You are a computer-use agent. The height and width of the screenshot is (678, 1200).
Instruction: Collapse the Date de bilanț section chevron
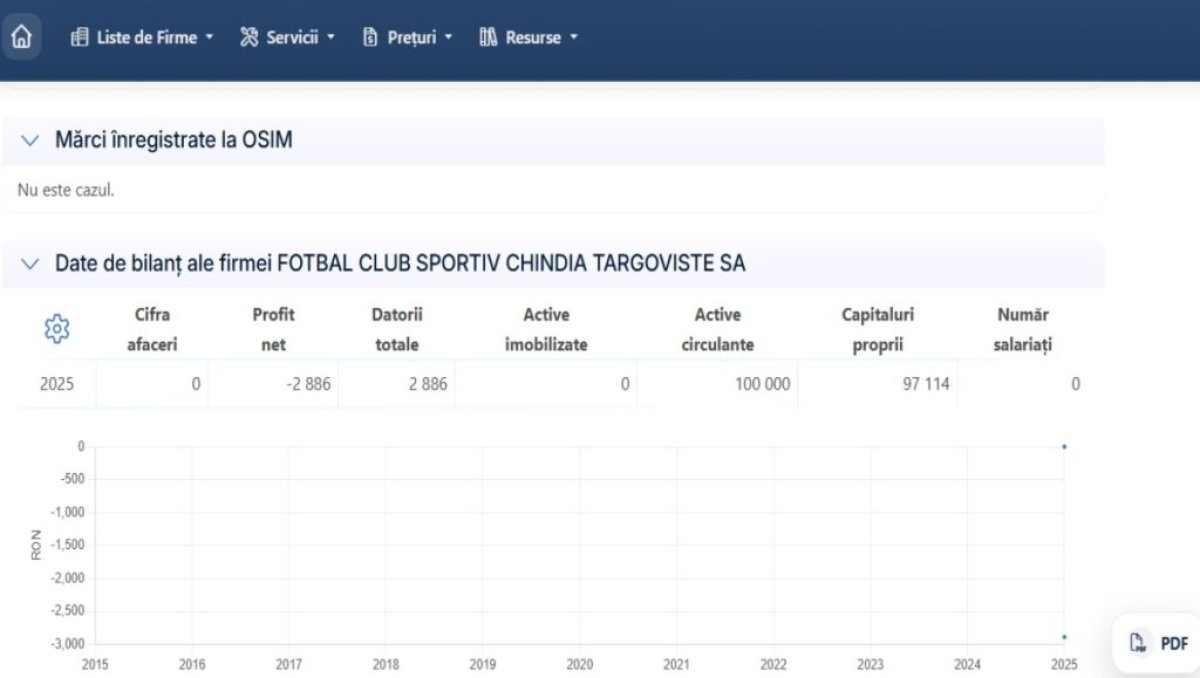click(x=32, y=264)
